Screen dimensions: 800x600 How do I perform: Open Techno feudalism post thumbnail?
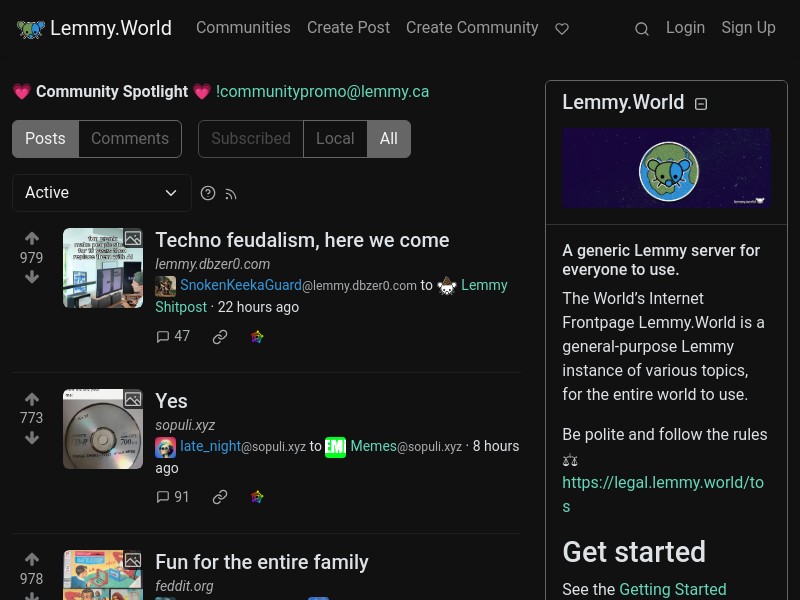pos(103,268)
